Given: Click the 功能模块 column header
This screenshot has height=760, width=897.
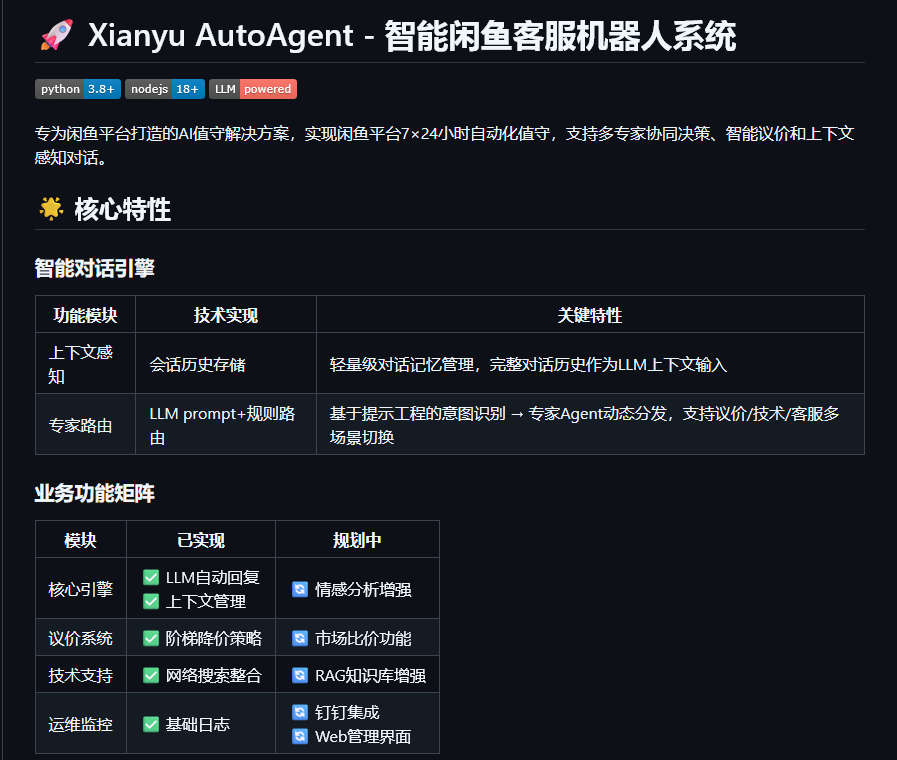Looking at the screenshot, I should coord(85,315).
